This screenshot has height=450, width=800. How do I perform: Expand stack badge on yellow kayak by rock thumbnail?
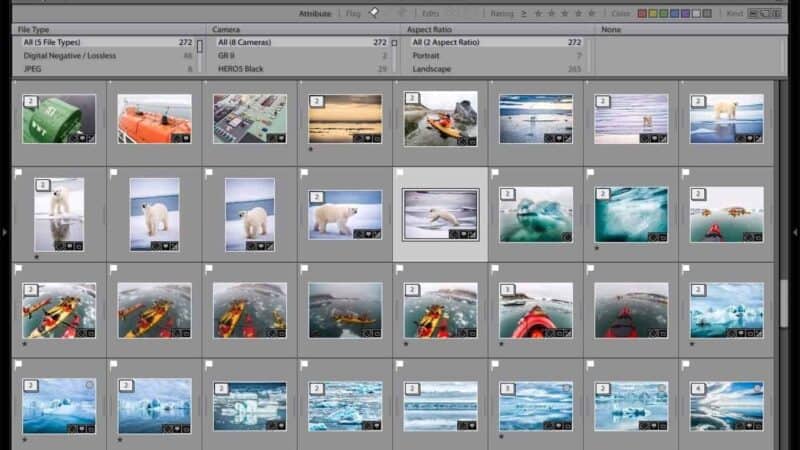412,98
